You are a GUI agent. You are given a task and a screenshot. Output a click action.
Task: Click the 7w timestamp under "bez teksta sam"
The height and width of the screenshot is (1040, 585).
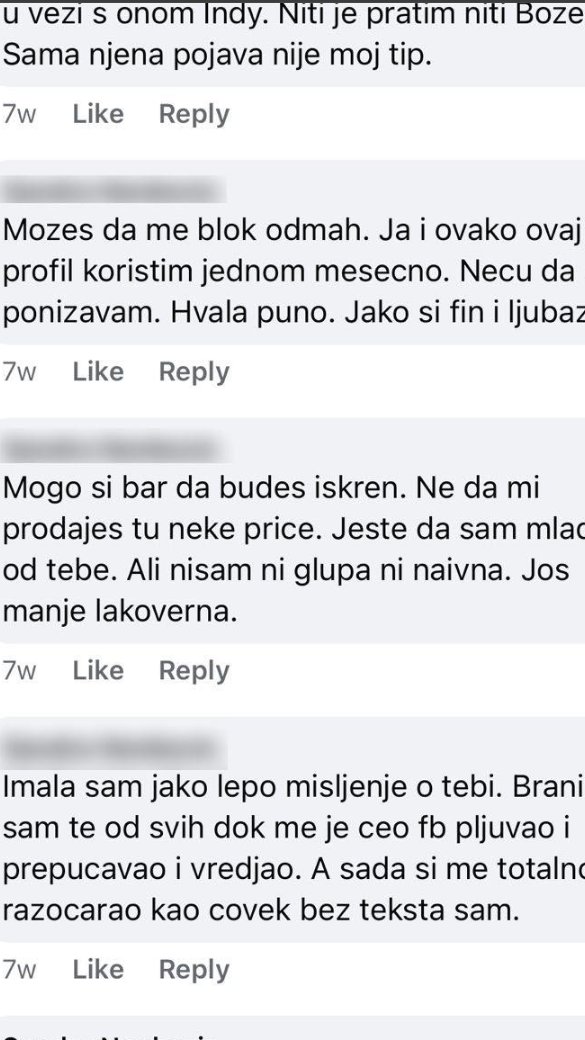click(x=19, y=970)
